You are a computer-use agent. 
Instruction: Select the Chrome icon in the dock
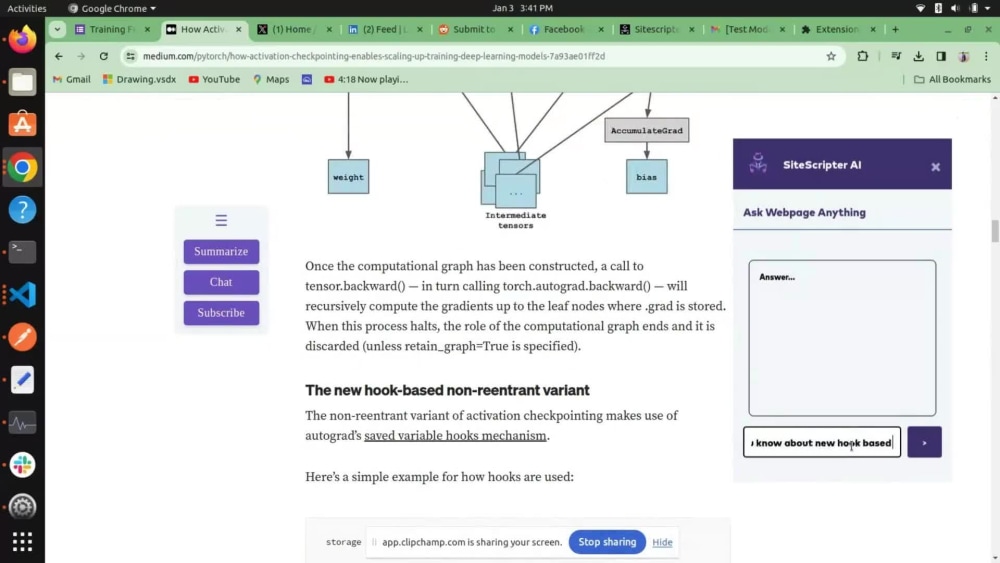pos(22,168)
